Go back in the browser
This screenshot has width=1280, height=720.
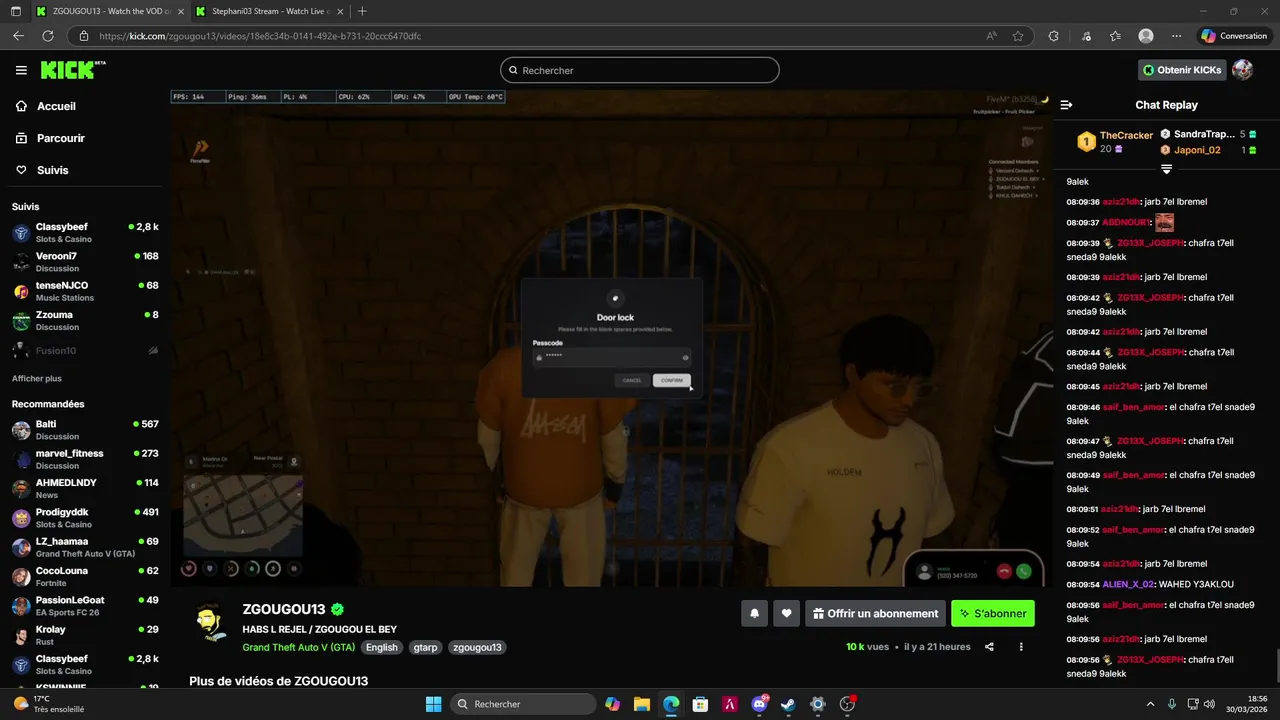(18, 36)
